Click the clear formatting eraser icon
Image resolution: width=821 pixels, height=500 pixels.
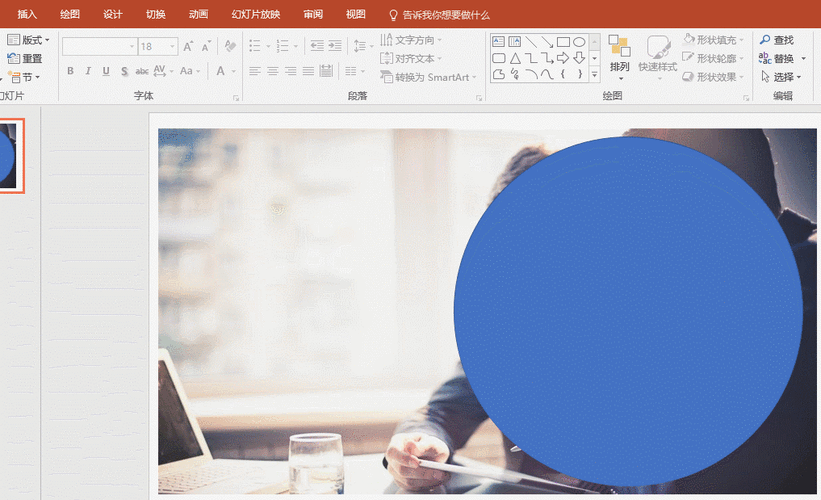click(x=230, y=47)
